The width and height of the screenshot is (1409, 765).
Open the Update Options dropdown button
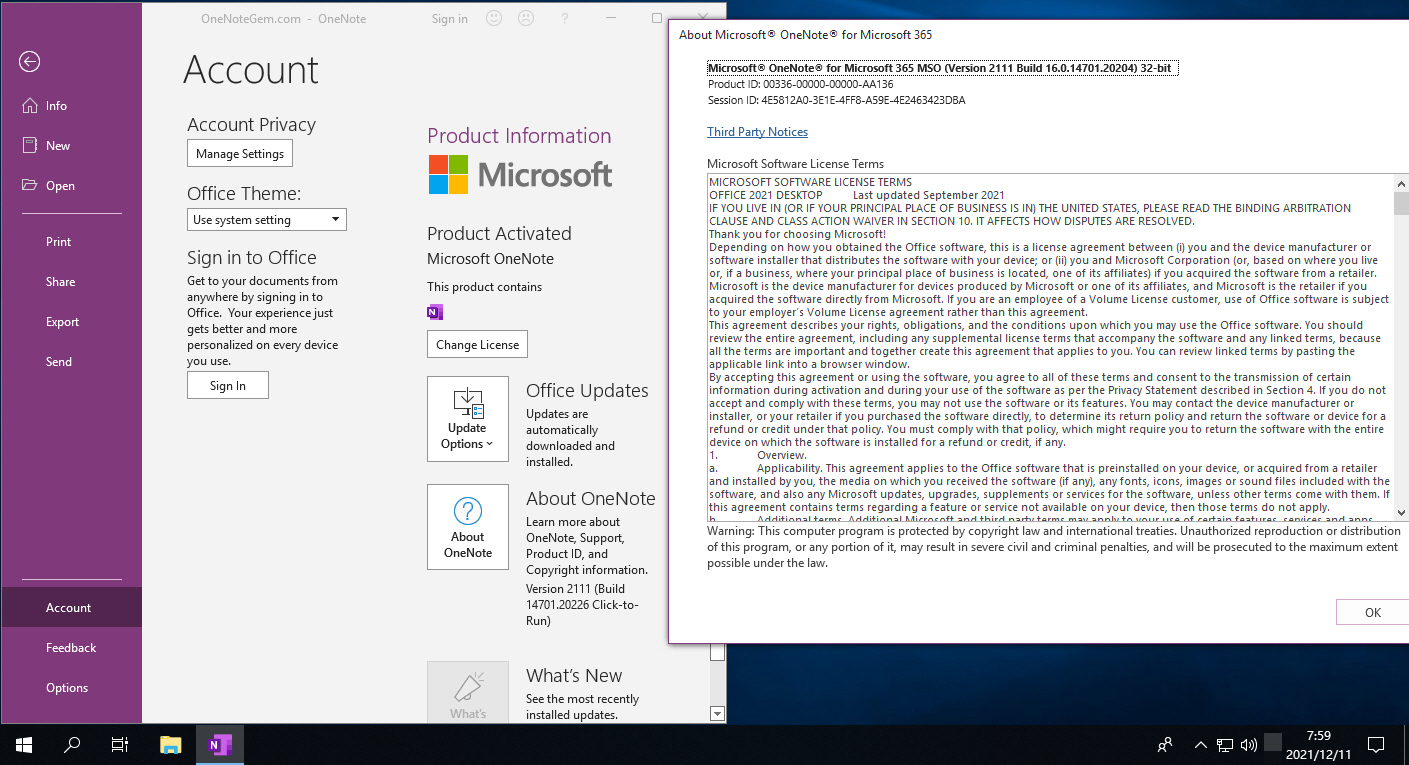point(468,419)
